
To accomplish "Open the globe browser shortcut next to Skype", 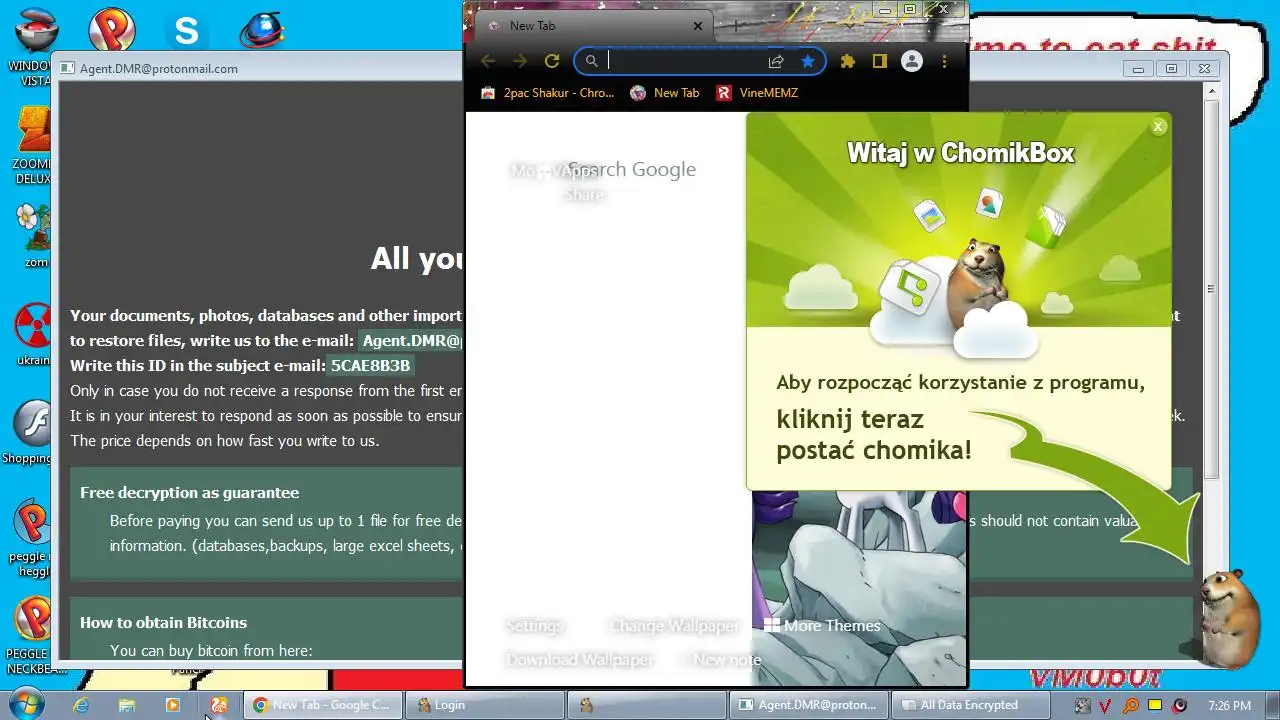I will [261, 30].
